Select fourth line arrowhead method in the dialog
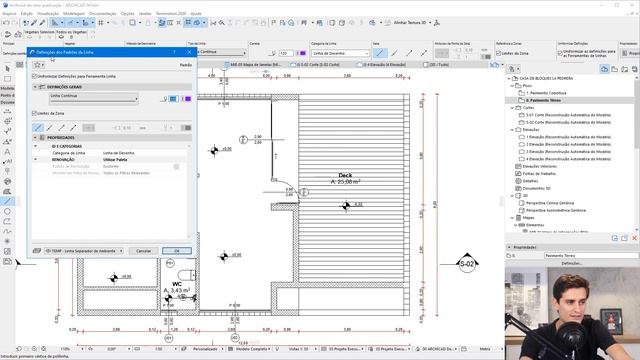640x360 pixels. click(x=73, y=128)
